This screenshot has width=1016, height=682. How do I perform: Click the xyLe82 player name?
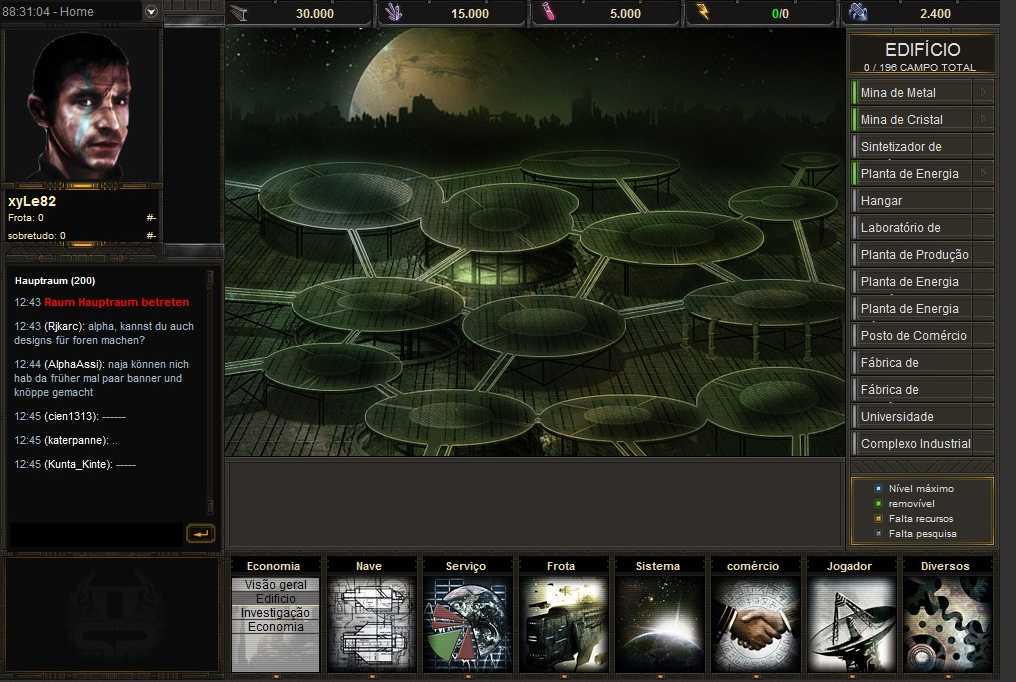tap(32, 201)
